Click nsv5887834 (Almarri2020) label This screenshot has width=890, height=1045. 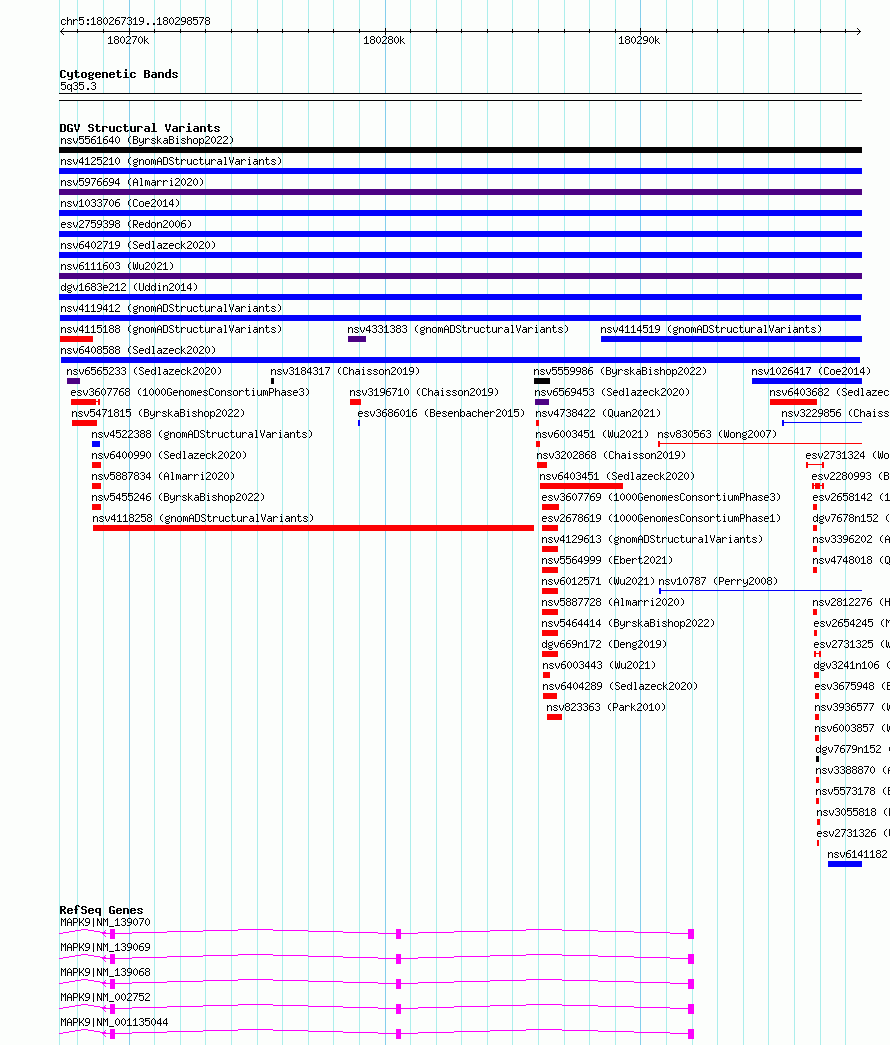[x=163, y=477]
